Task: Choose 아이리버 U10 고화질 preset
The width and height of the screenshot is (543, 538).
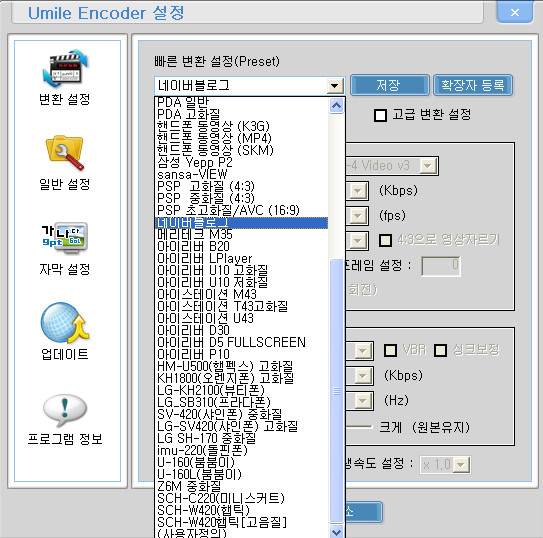Action: 242,270
